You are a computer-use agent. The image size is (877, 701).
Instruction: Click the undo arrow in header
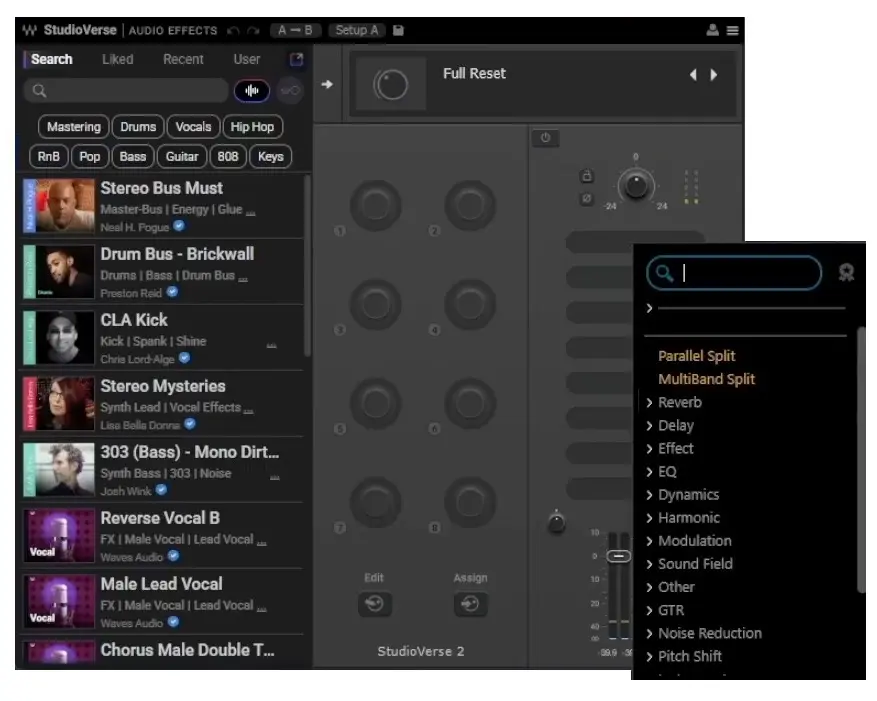[233, 31]
